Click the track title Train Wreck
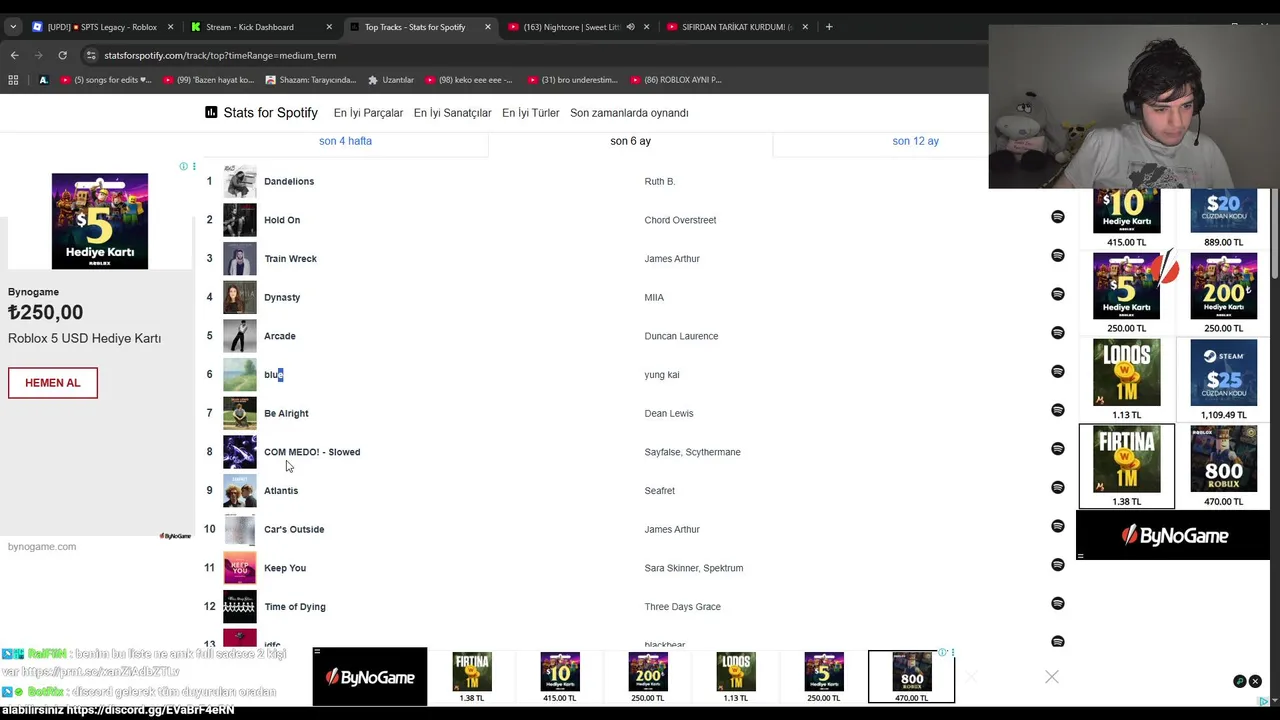 (x=290, y=259)
